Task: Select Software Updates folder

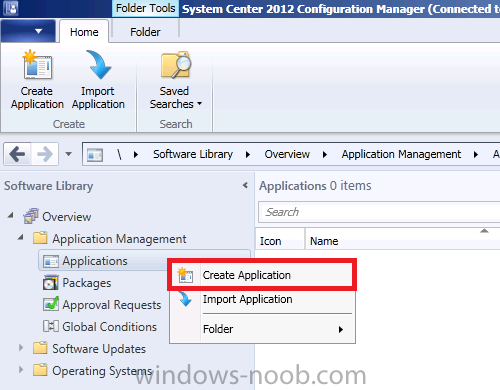Action: [x=99, y=349]
